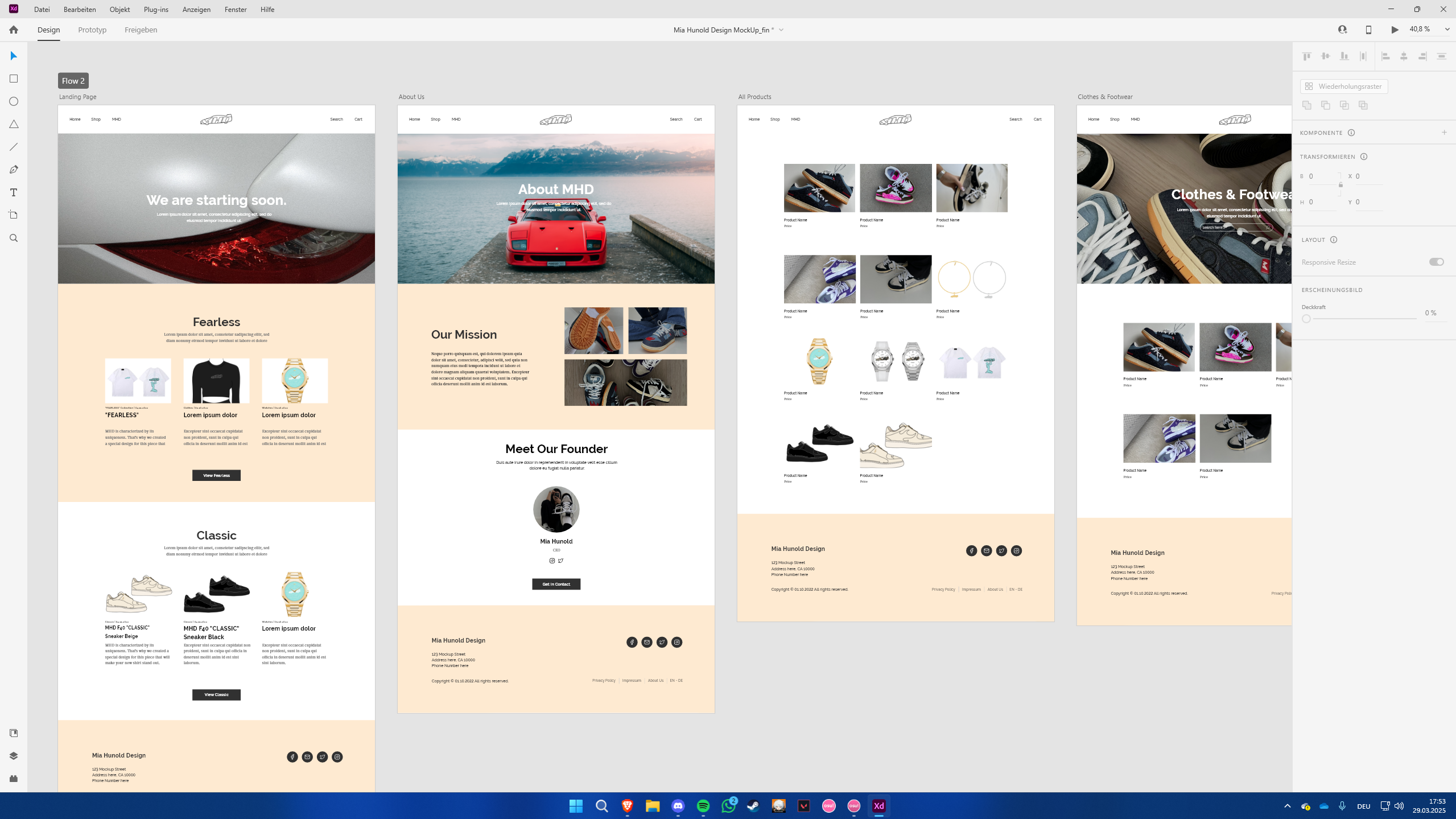Toggle the aspect ratio lock icon

click(1340, 184)
